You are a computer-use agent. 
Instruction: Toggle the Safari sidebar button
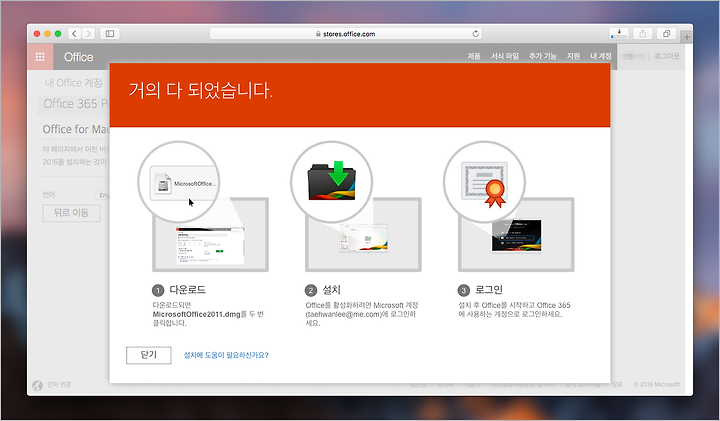click(110, 34)
